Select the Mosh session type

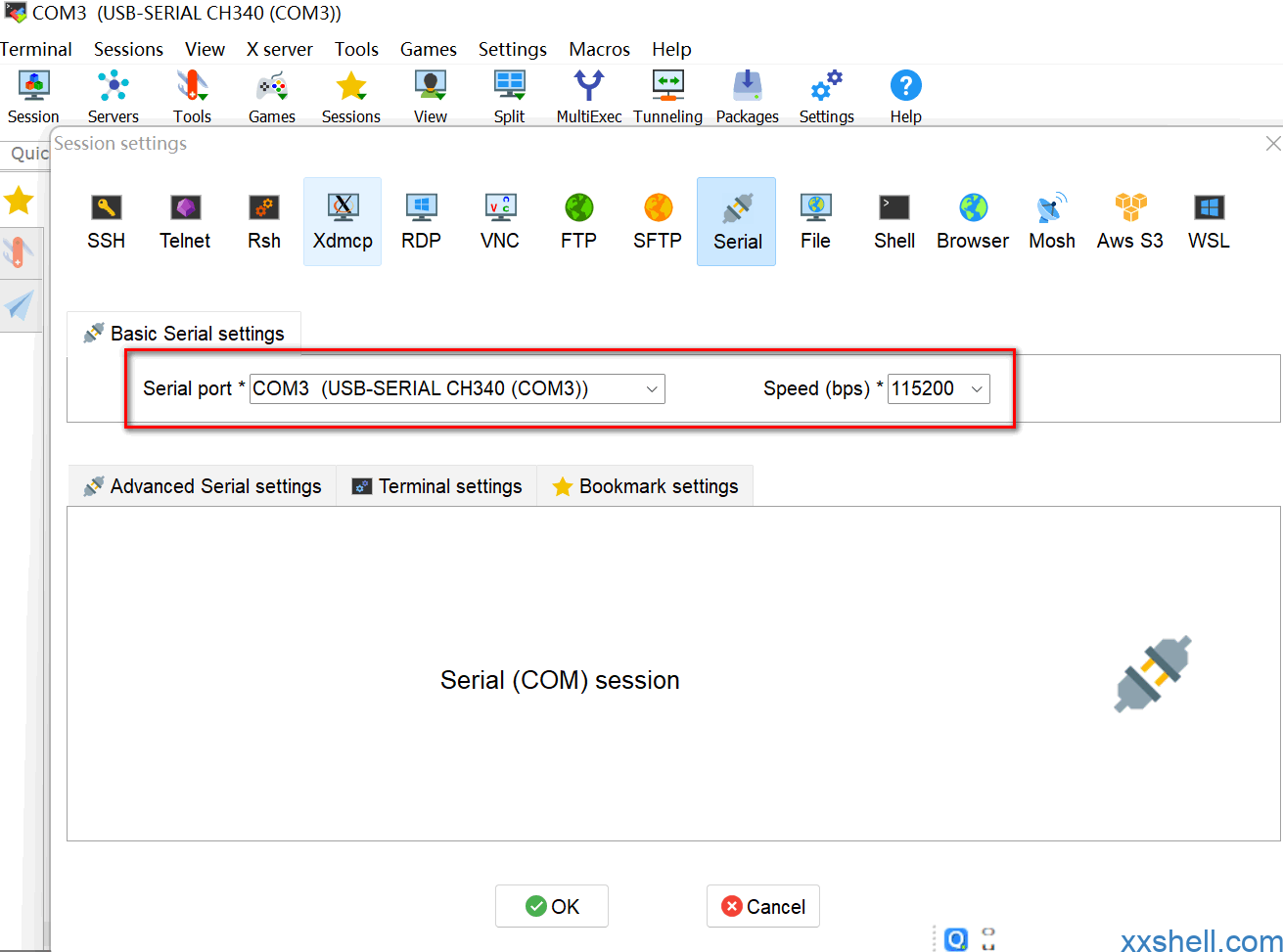1051,222
